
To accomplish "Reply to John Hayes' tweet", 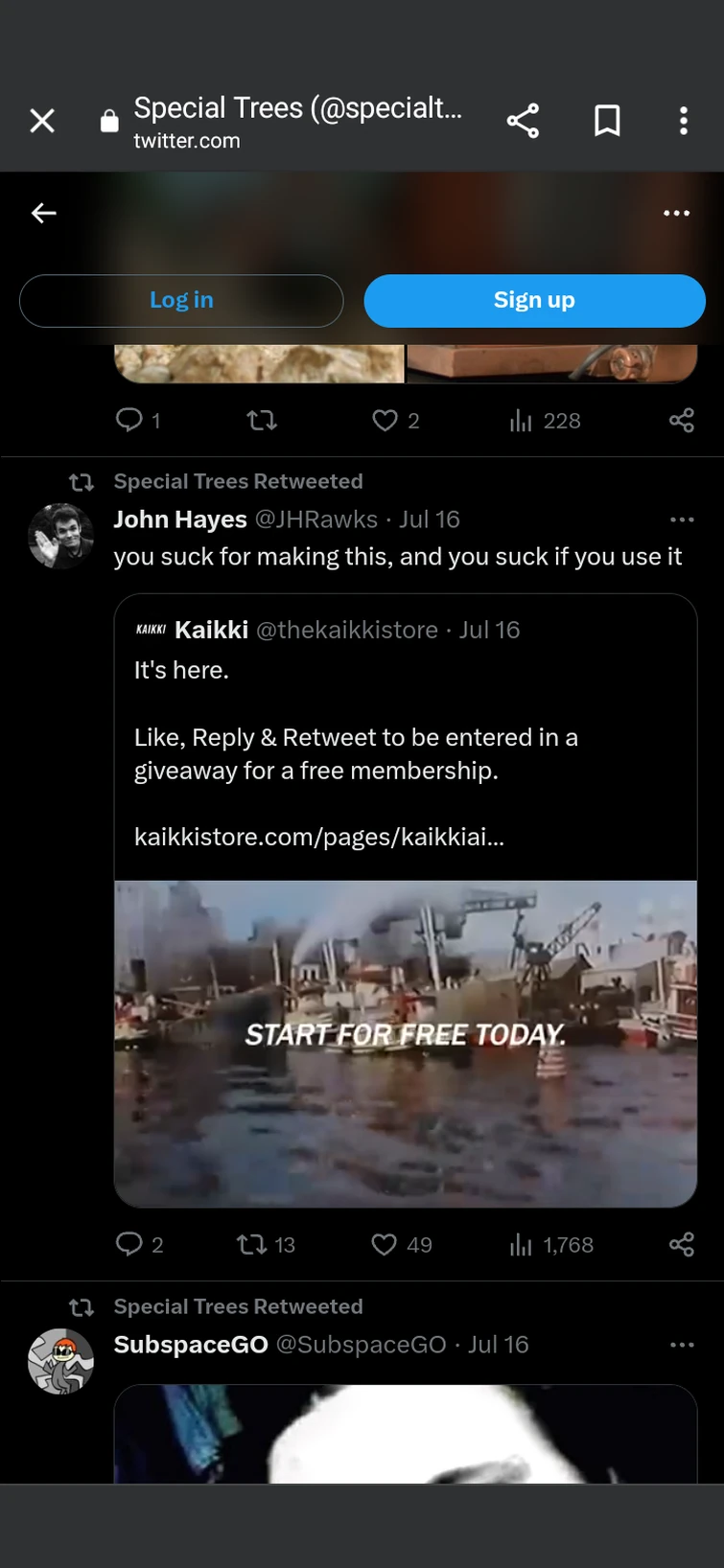I will tap(132, 1244).
